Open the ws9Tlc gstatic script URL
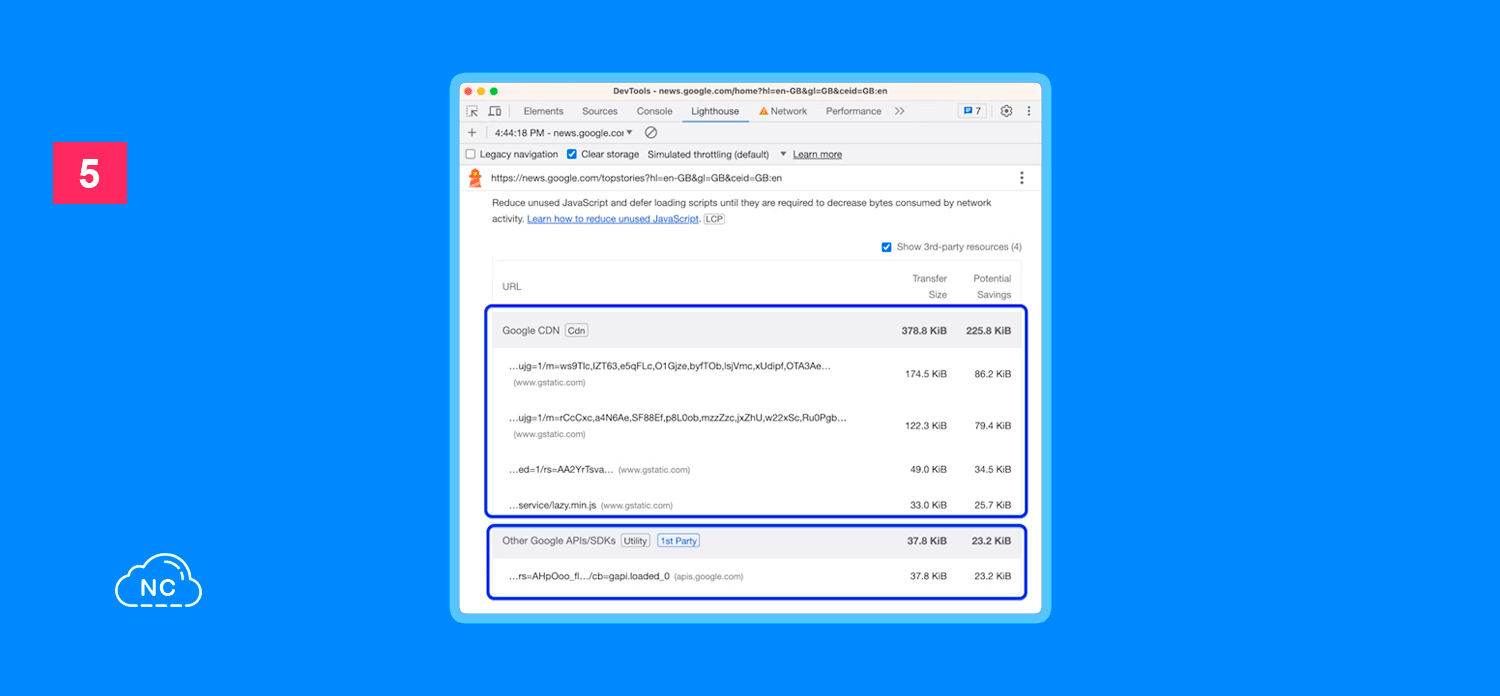The height and width of the screenshot is (696, 1500). [x=669, y=366]
